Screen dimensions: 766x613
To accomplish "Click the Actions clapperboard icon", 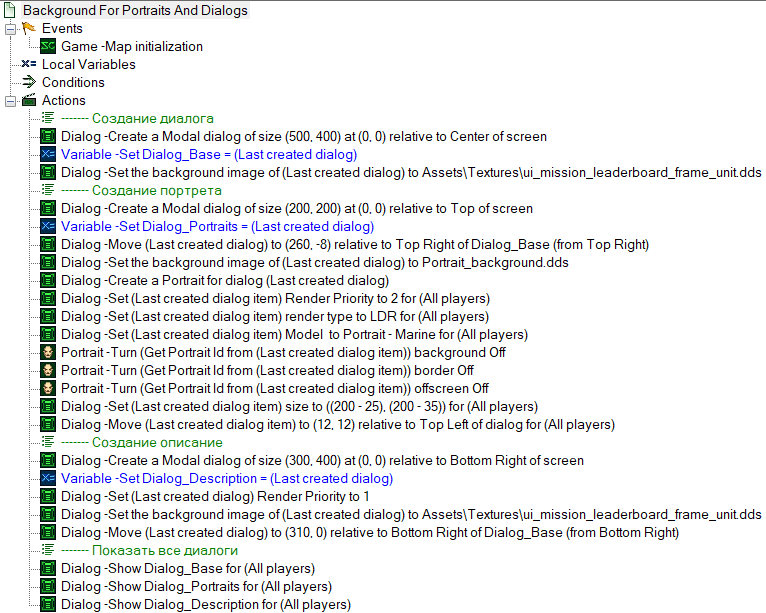I will (29, 100).
